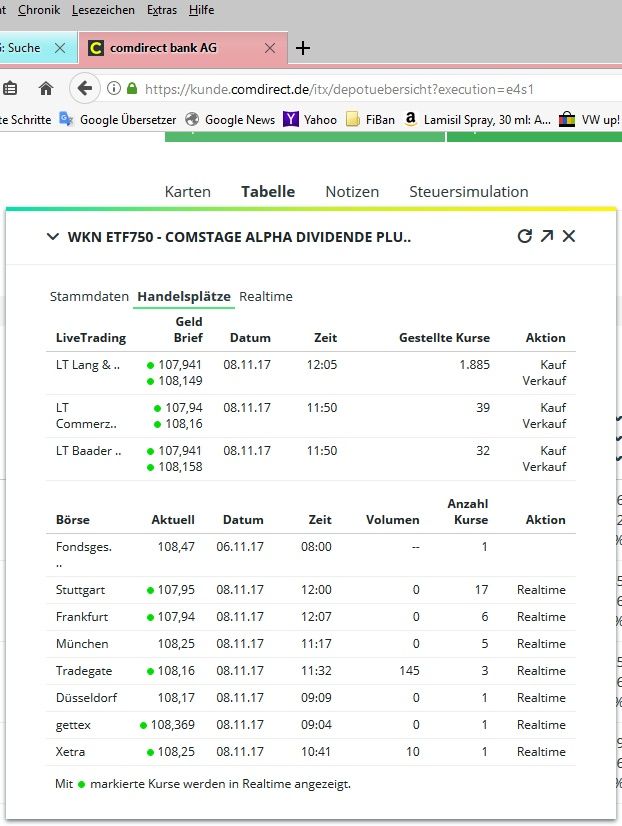Click site info icon in address bar
The width and height of the screenshot is (622, 826).
pos(114,88)
